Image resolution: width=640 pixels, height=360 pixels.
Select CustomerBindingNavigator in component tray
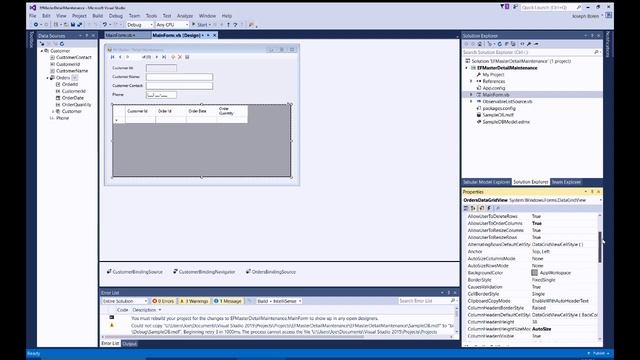(x=204, y=272)
